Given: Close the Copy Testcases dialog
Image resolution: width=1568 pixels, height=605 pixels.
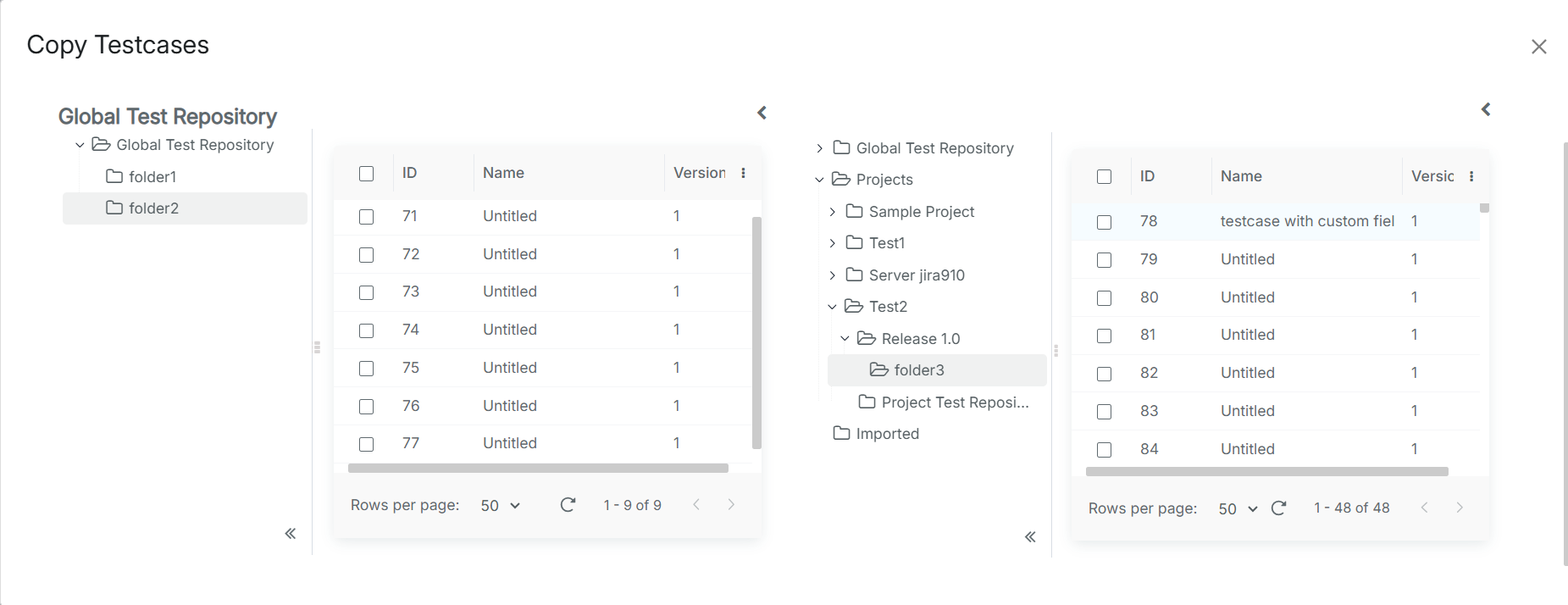Looking at the screenshot, I should [x=1538, y=47].
